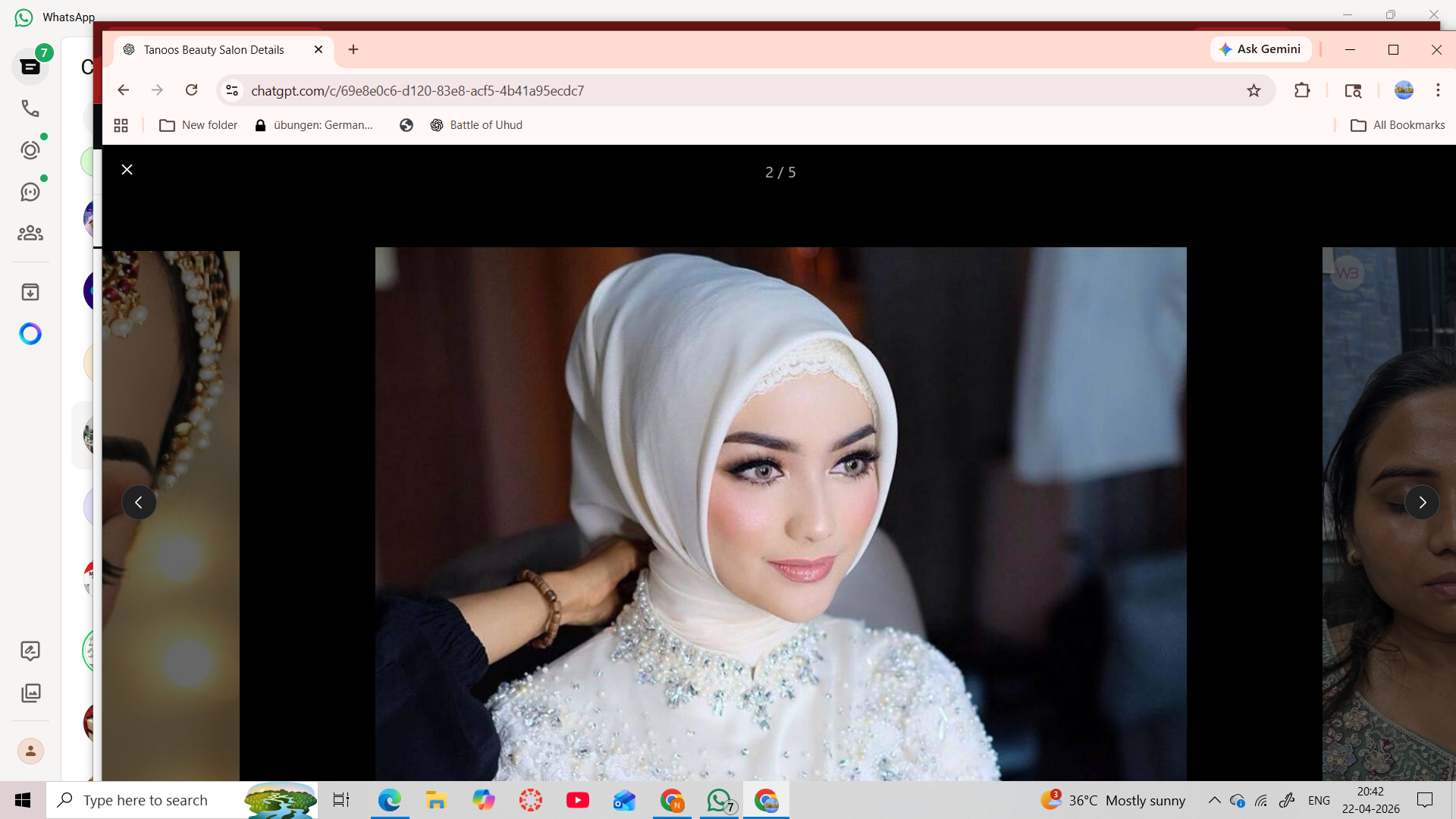Switch to WhatsApp from the taskbar
The width and height of the screenshot is (1456, 819).
click(x=720, y=800)
